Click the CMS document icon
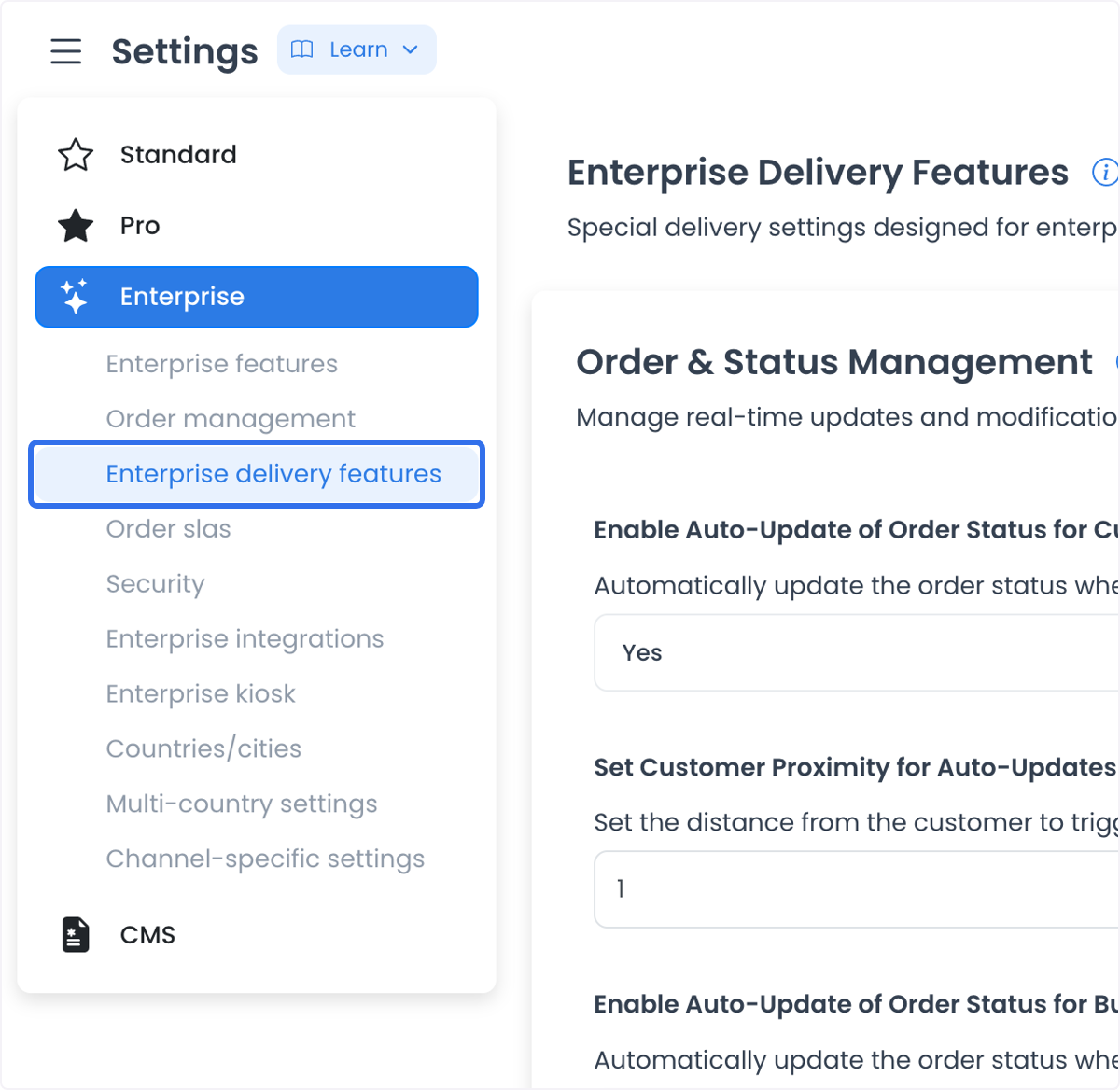Viewport: 1120px width, 1090px height. click(x=76, y=934)
